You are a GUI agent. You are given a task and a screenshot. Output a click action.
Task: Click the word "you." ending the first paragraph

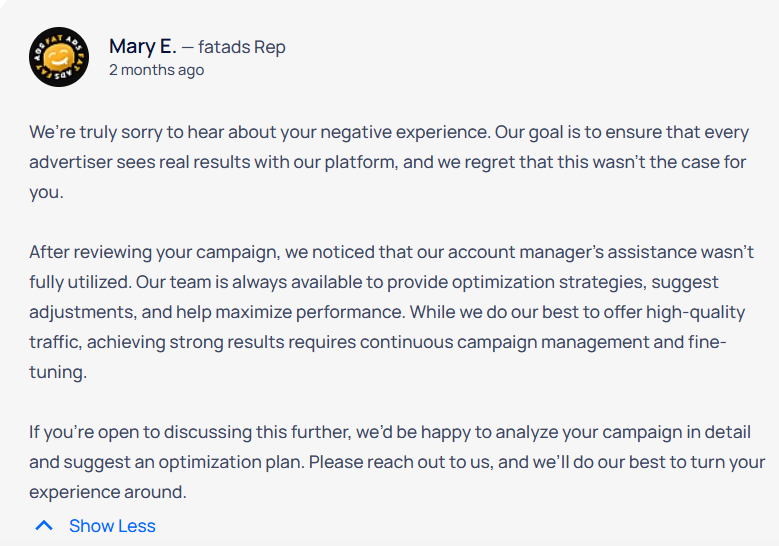46,193
